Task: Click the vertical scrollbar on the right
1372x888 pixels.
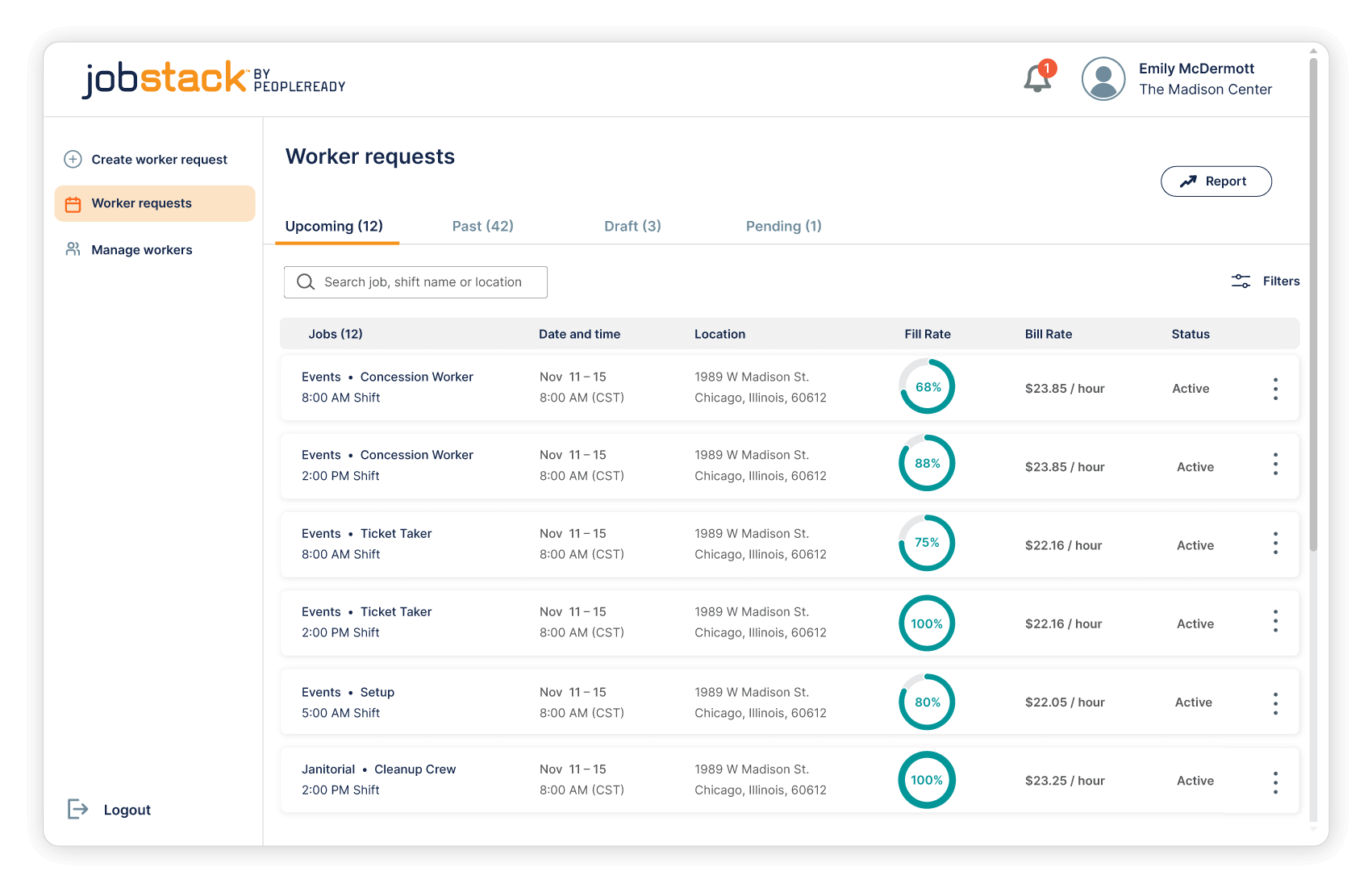Action: [1313, 306]
